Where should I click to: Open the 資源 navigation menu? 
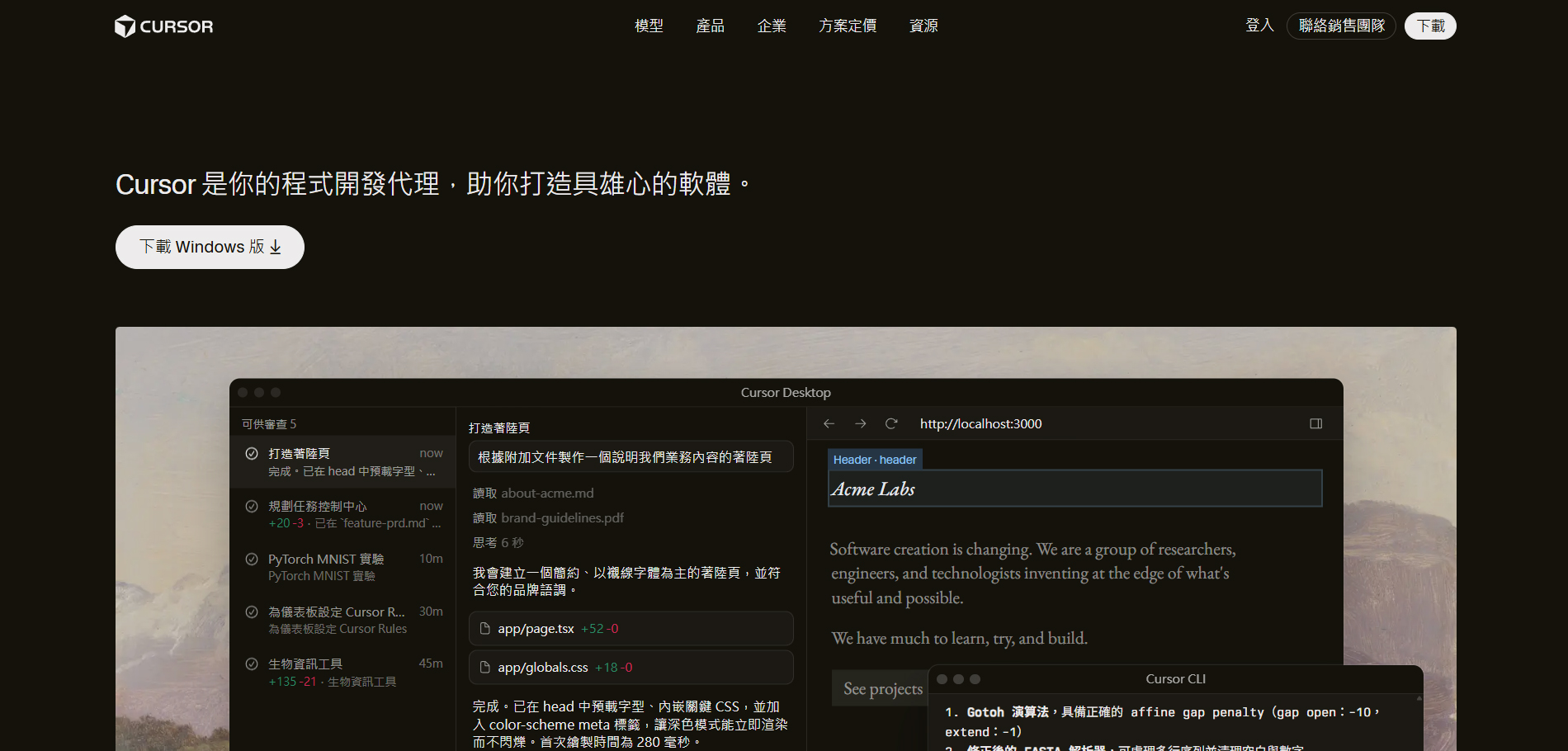pos(923,26)
